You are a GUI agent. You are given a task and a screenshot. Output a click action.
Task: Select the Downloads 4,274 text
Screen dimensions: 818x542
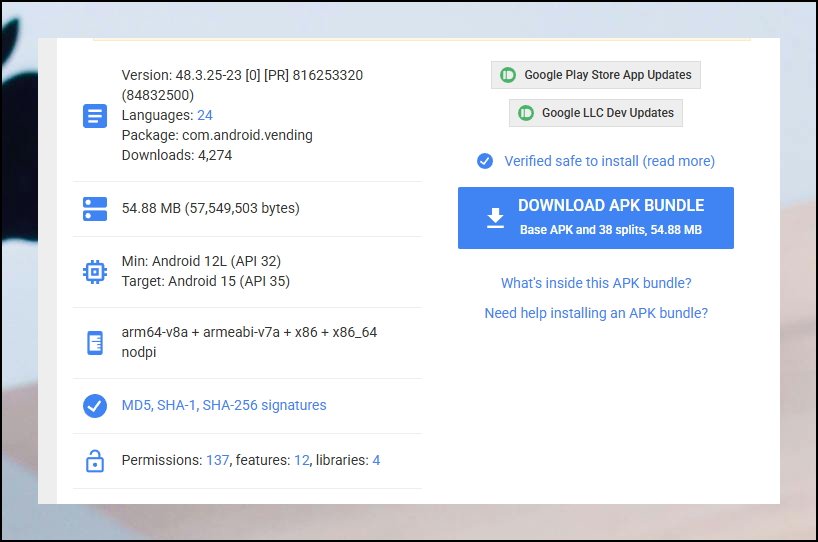[x=177, y=155]
